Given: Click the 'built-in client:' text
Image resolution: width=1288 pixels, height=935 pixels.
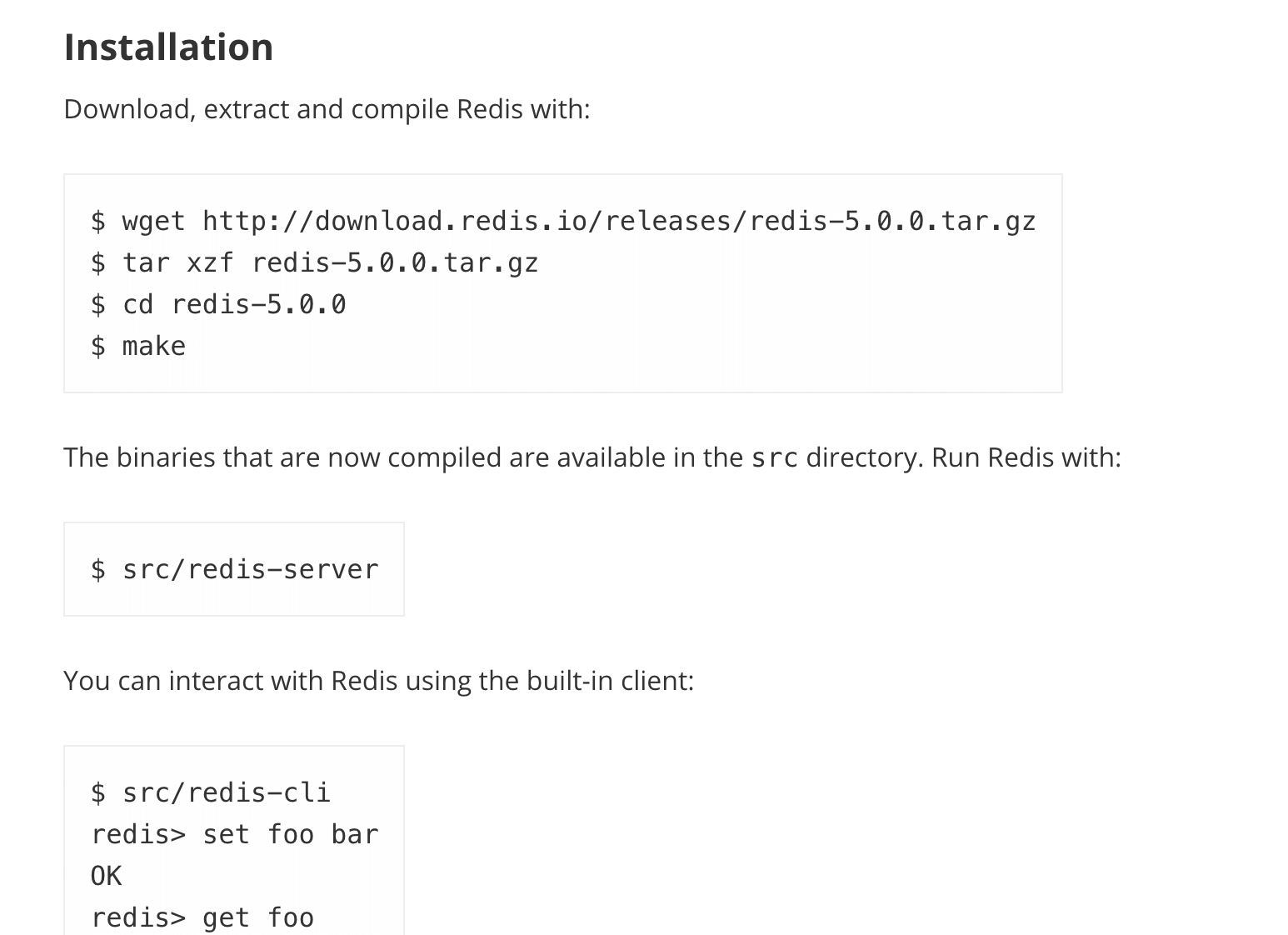Looking at the screenshot, I should tap(610, 681).
